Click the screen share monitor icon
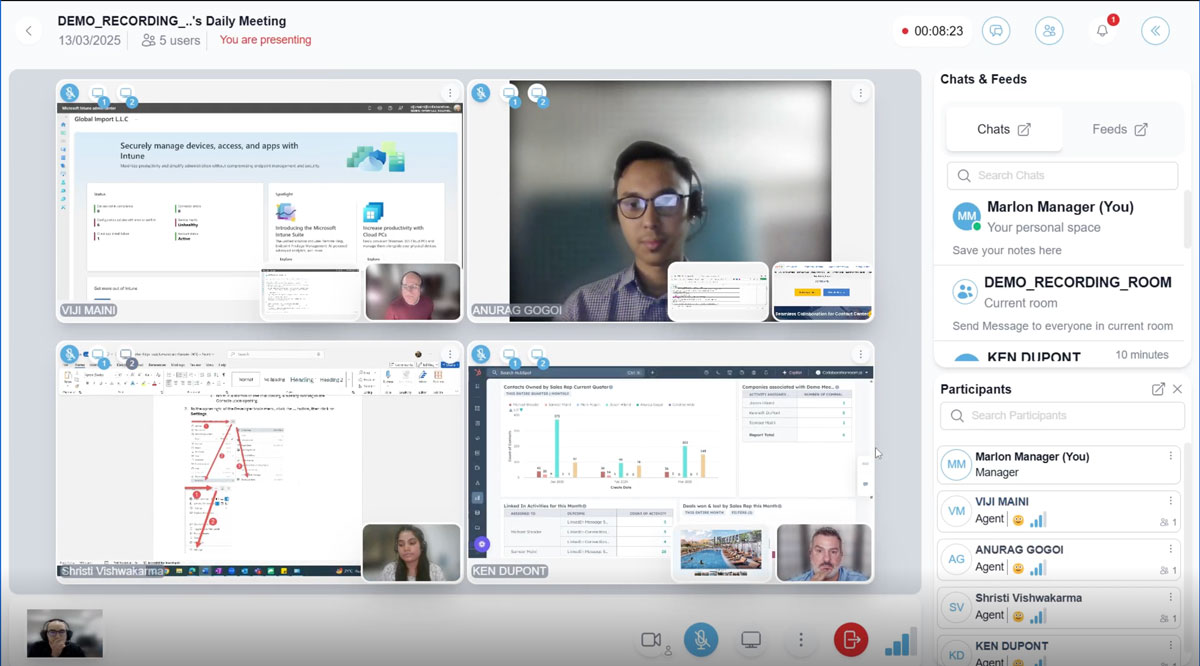 tap(751, 640)
